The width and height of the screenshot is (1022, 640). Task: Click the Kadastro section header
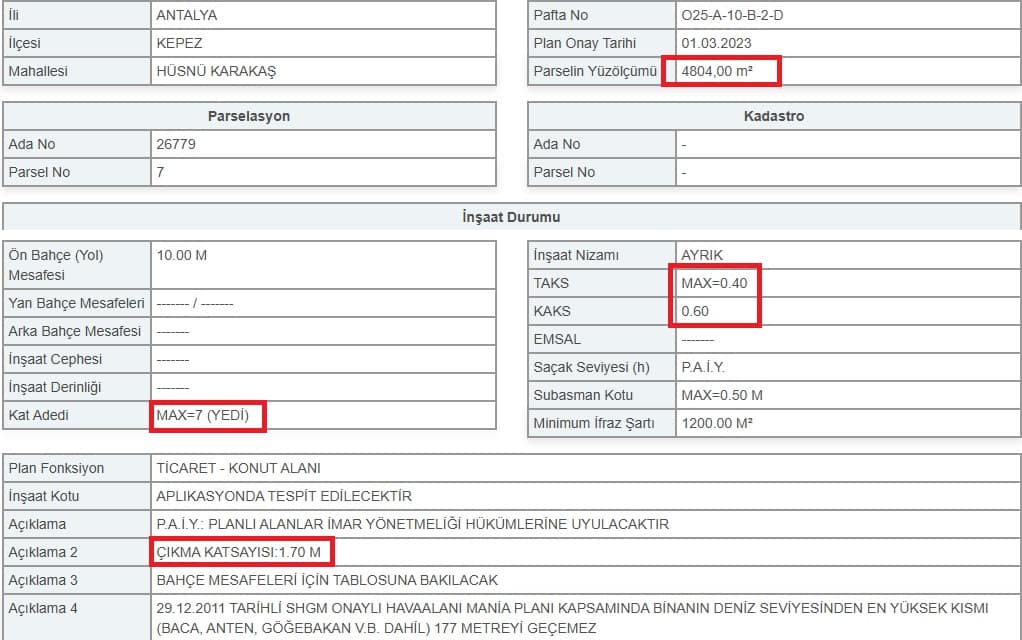coord(773,116)
